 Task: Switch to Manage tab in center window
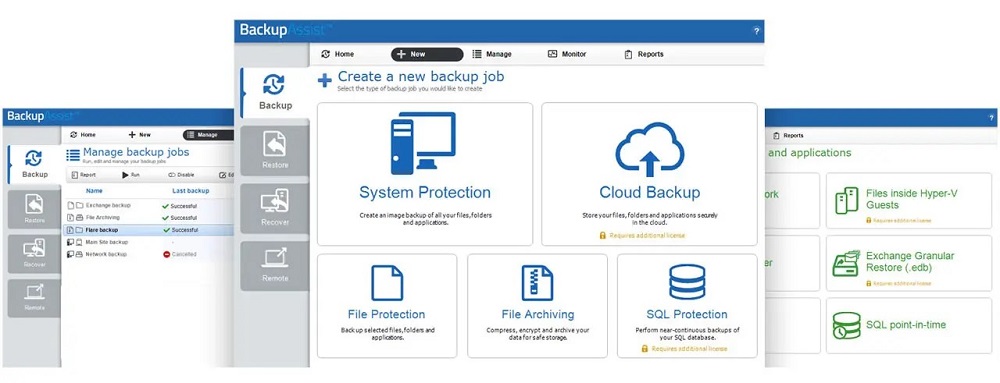pyautogui.click(x=492, y=54)
